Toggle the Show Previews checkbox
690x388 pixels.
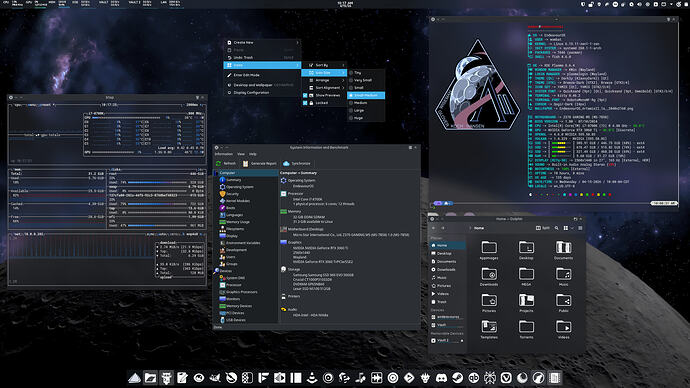(305, 95)
